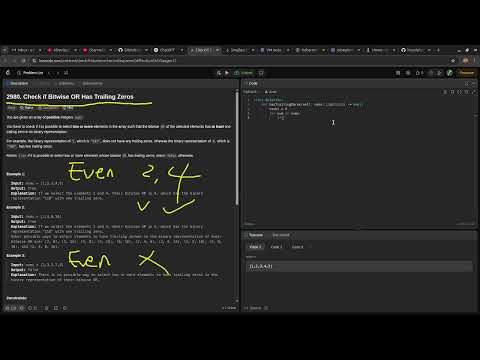Open the layout manager icon

398,73
